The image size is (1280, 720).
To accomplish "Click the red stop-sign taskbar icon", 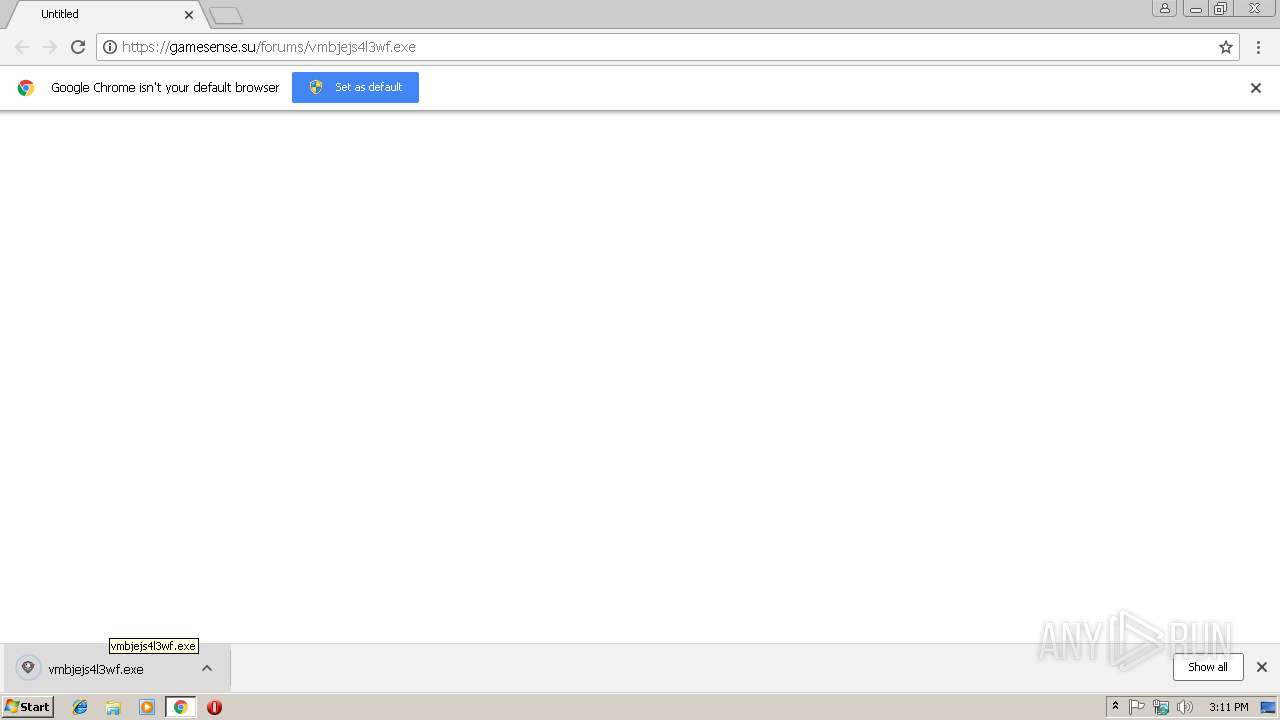I will pyautogui.click(x=214, y=707).
